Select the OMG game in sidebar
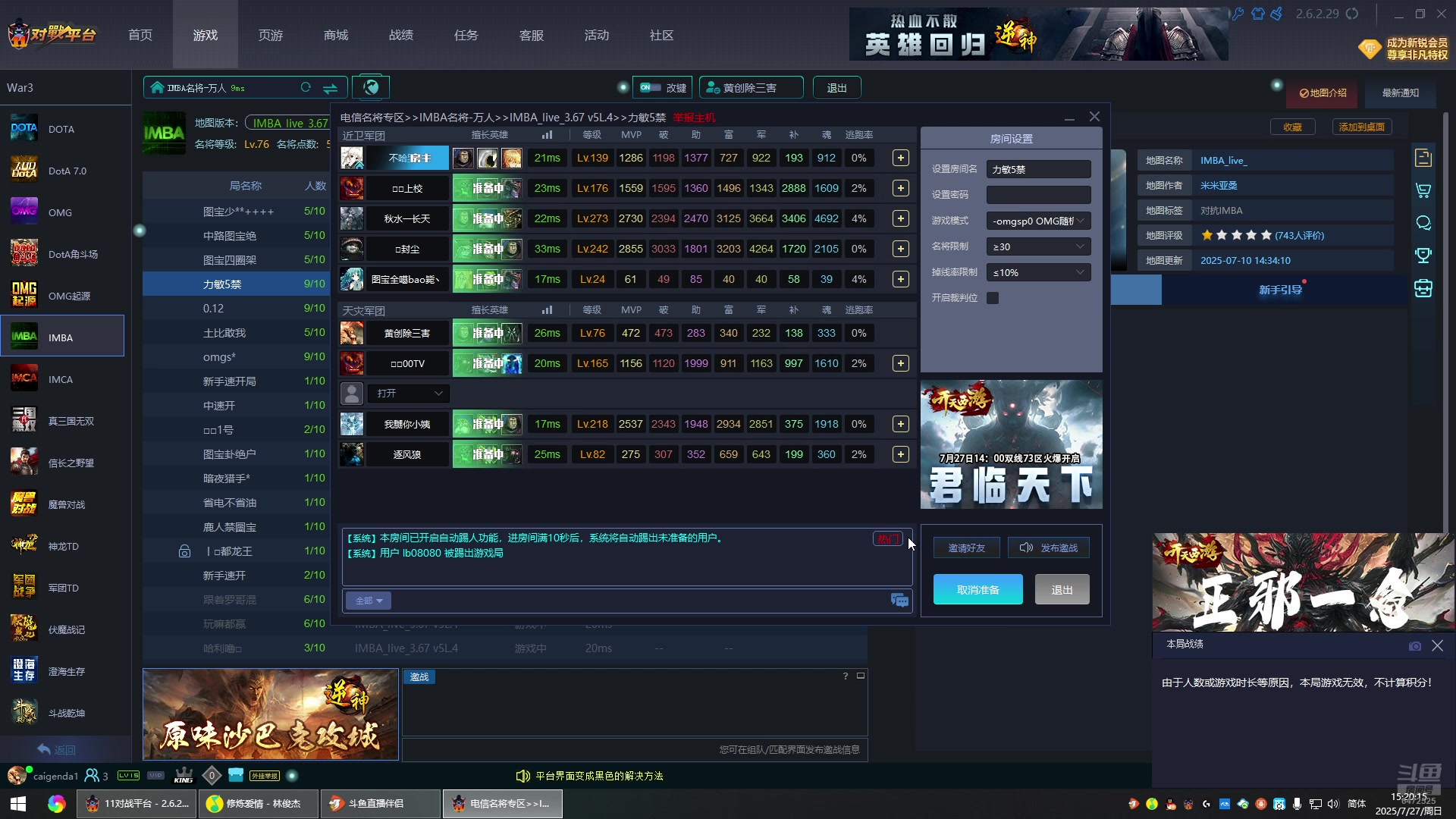Viewport: 1456px width, 819px height. pos(61,212)
